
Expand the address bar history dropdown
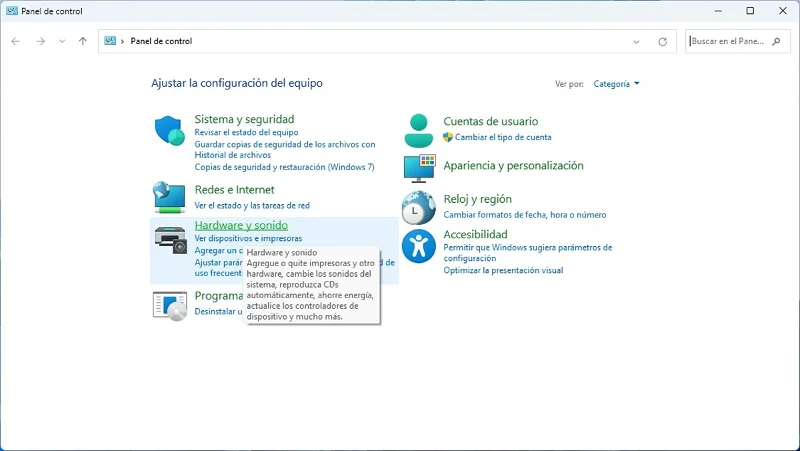pos(636,42)
